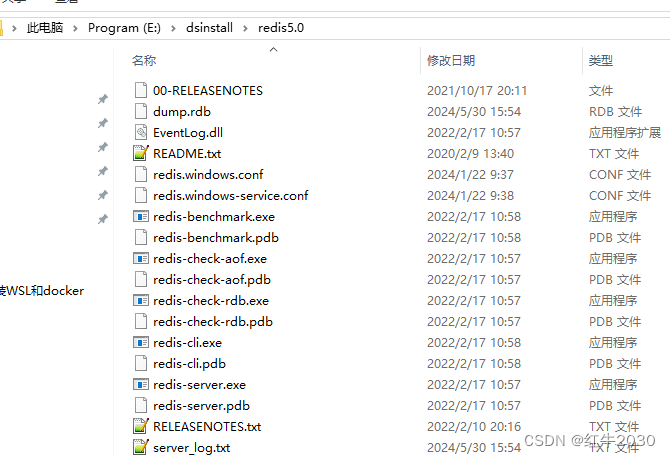670x457 pixels.
Task: Open the chevron after dsinstall breadcrumb
Action: pos(245,28)
